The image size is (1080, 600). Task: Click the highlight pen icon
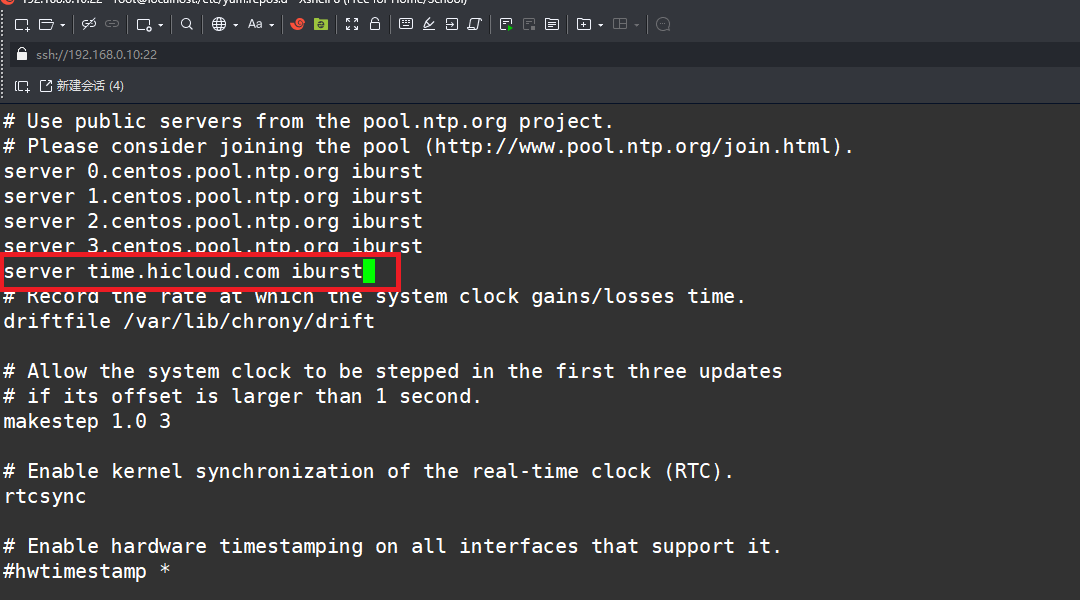[x=428, y=24]
